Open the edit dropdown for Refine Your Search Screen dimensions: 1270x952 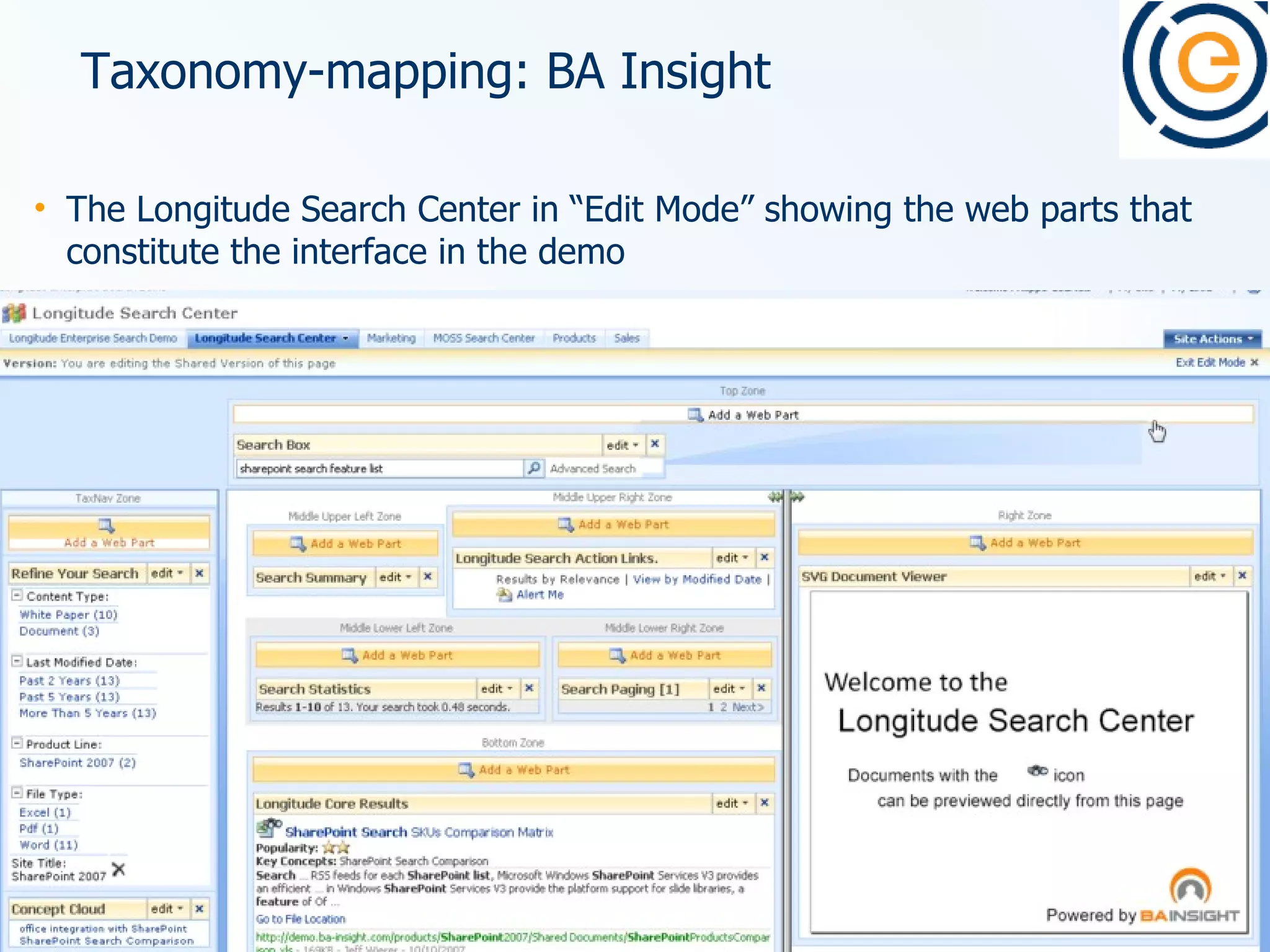pyautogui.click(x=167, y=573)
